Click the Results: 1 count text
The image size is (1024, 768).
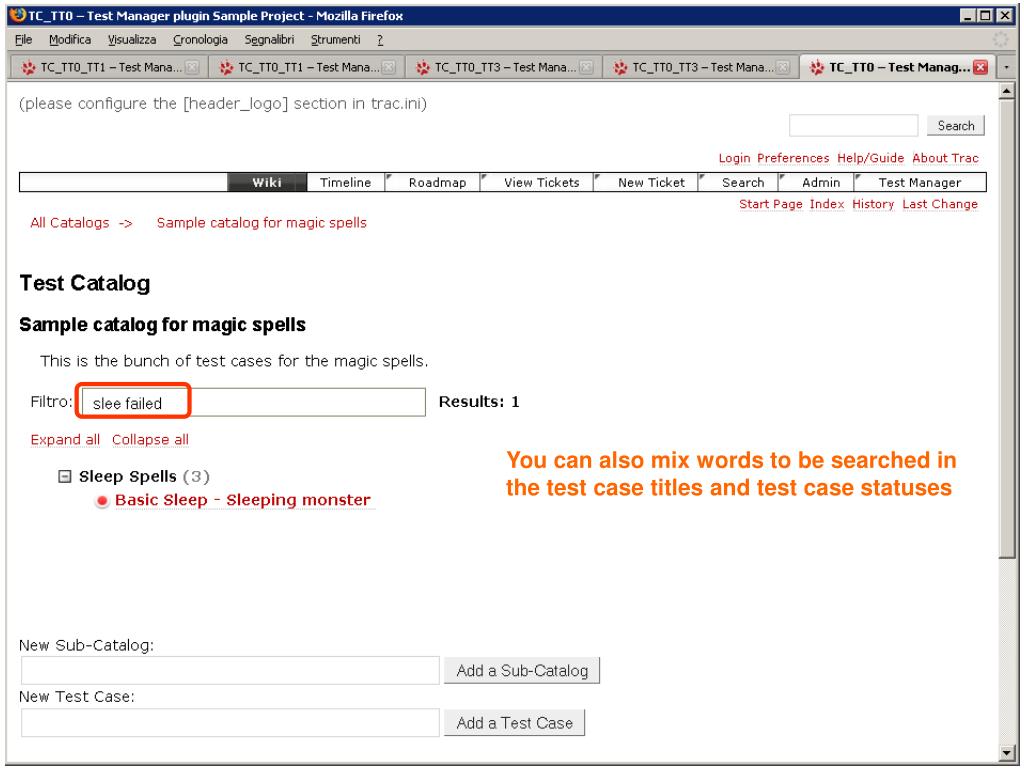click(479, 402)
